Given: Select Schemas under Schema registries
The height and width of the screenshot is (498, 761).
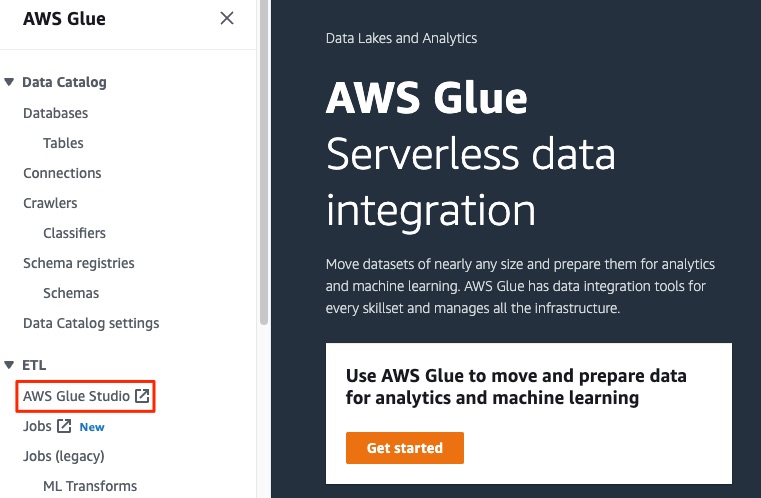Looking at the screenshot, I should [x=71, y=293].
